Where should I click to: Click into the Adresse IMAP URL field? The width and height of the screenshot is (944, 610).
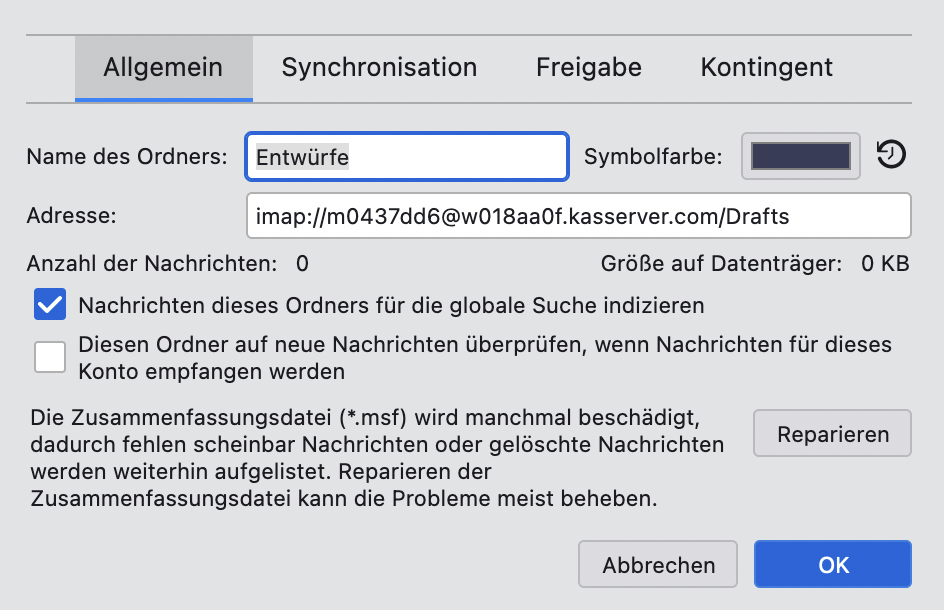(577, 216)
